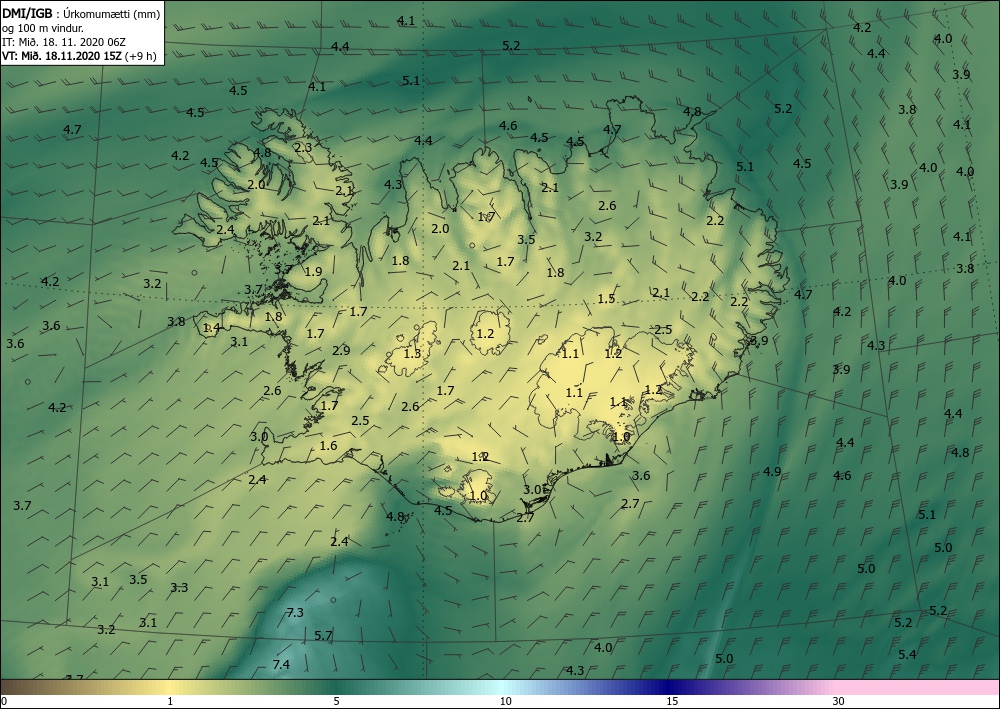Screen dimensions: 1000x709
Task: Click the 1.4 value on the peninsula tip
Action: pos(211,328)
